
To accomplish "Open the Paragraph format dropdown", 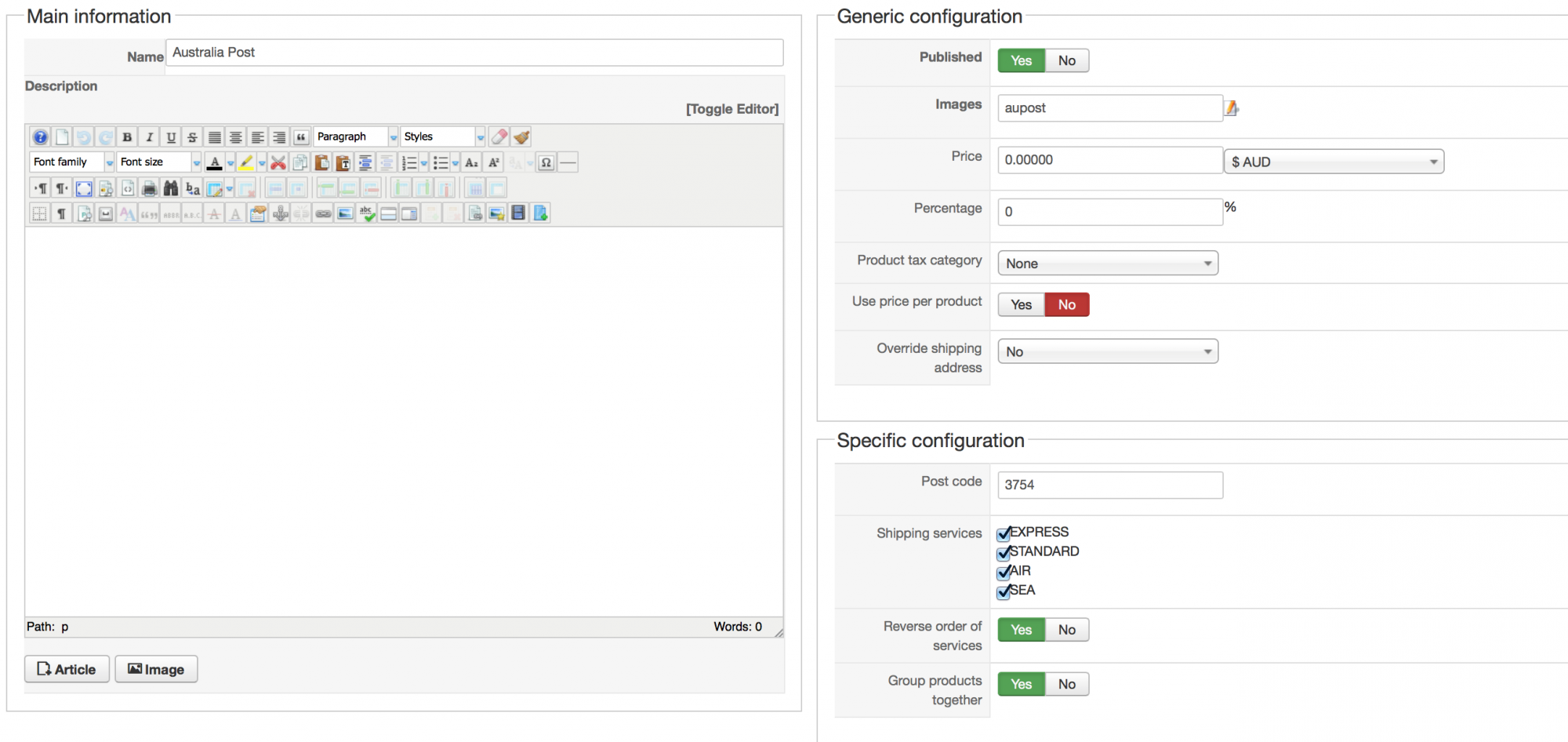I will pos(356,137).
